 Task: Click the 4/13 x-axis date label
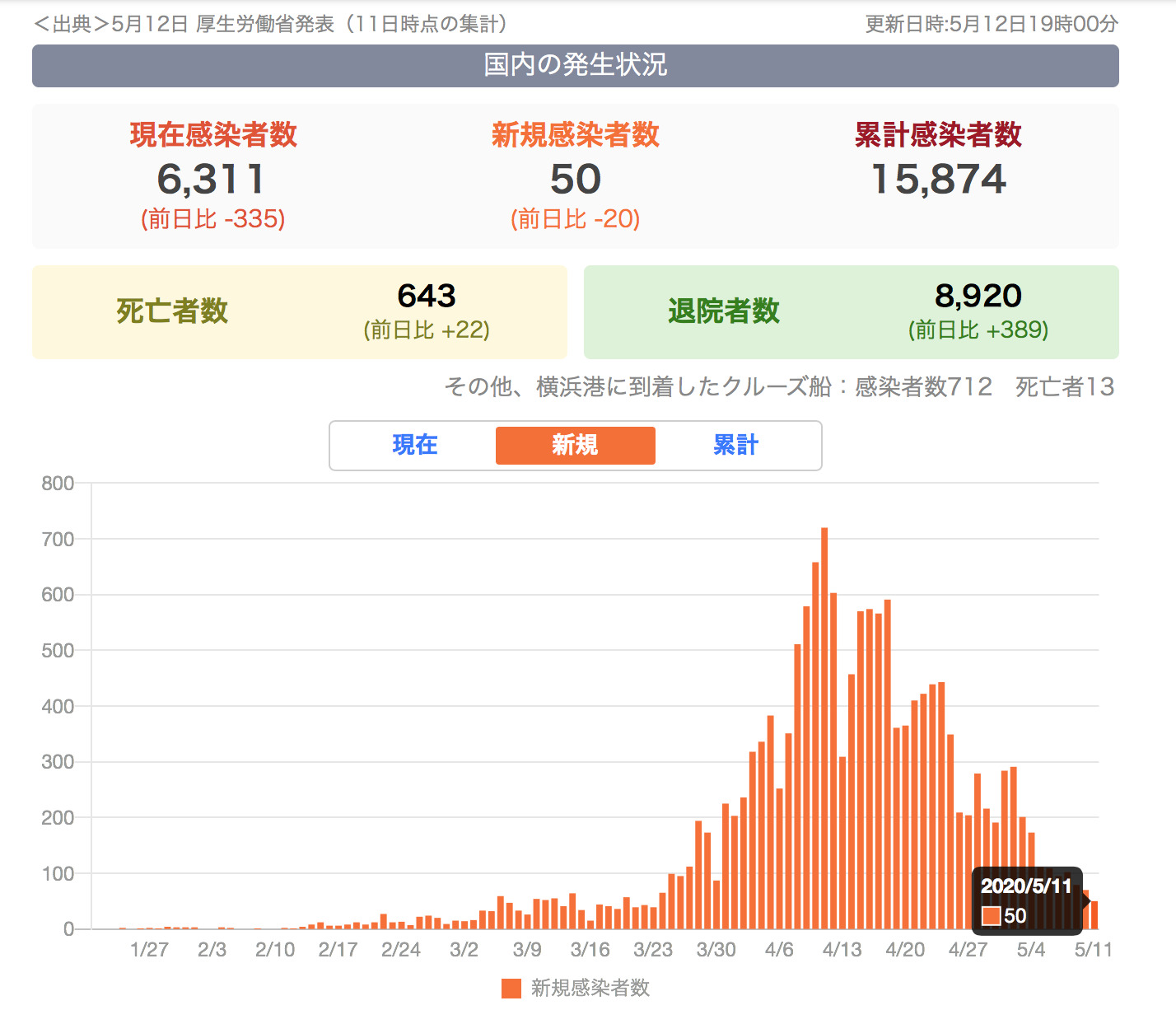tap(842, 950)
